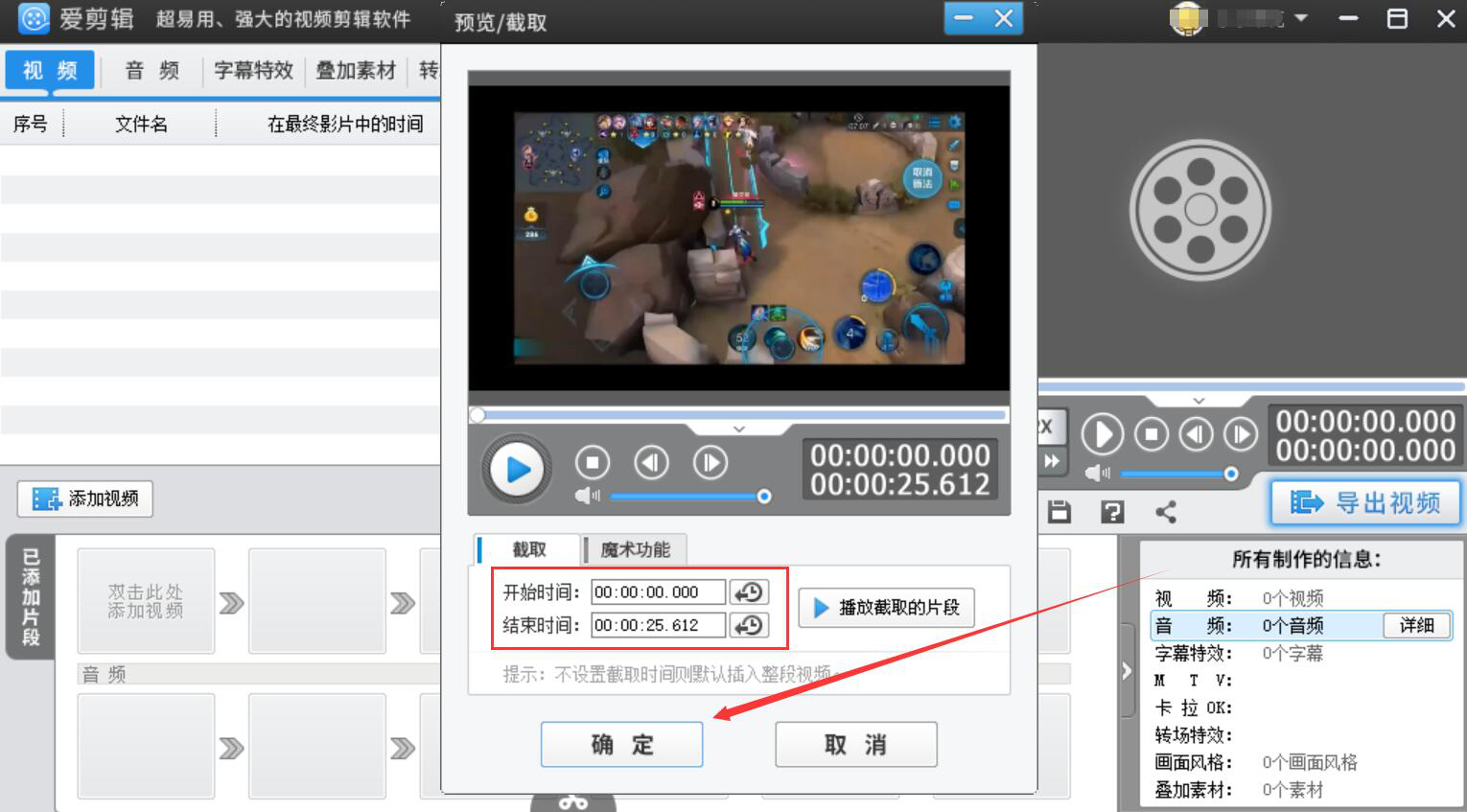The image size is (1467, 812).
Task: Click the 播放截取的片段 button
Action: [886, 608]
